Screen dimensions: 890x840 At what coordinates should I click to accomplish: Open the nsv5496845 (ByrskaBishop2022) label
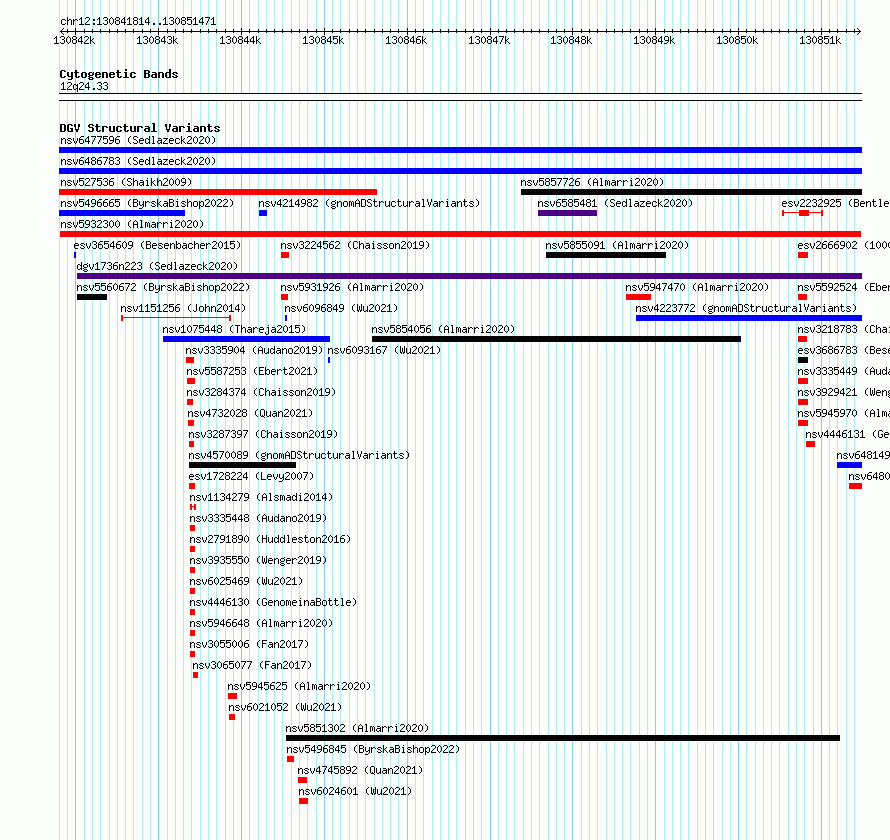coord(373,749)
